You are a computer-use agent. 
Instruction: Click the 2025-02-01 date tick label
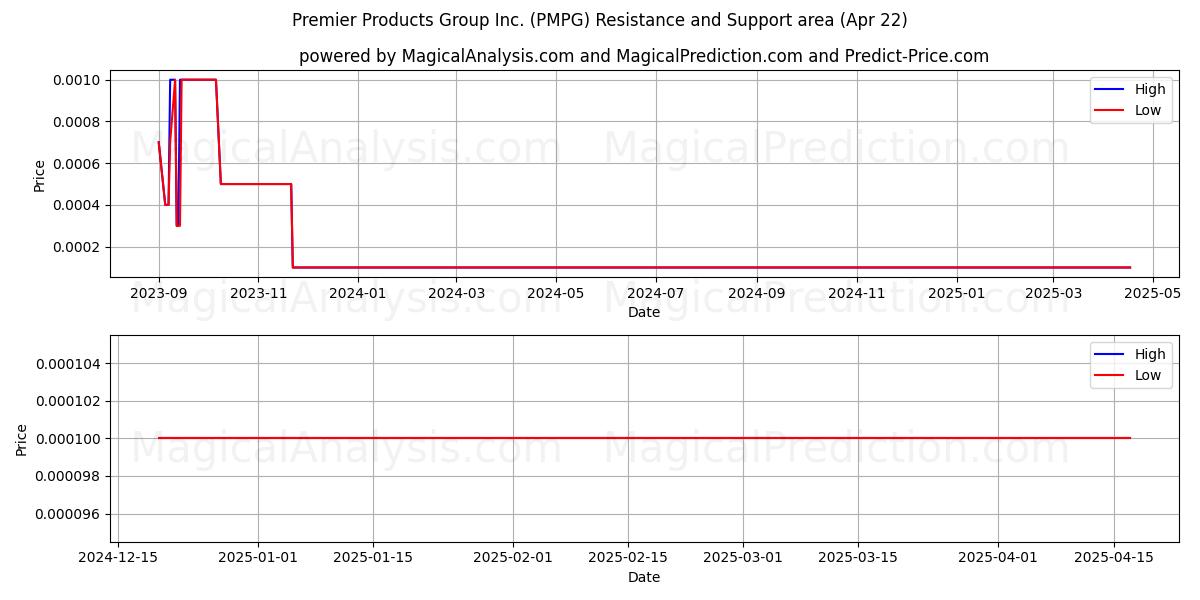click(x=513, y=558)
